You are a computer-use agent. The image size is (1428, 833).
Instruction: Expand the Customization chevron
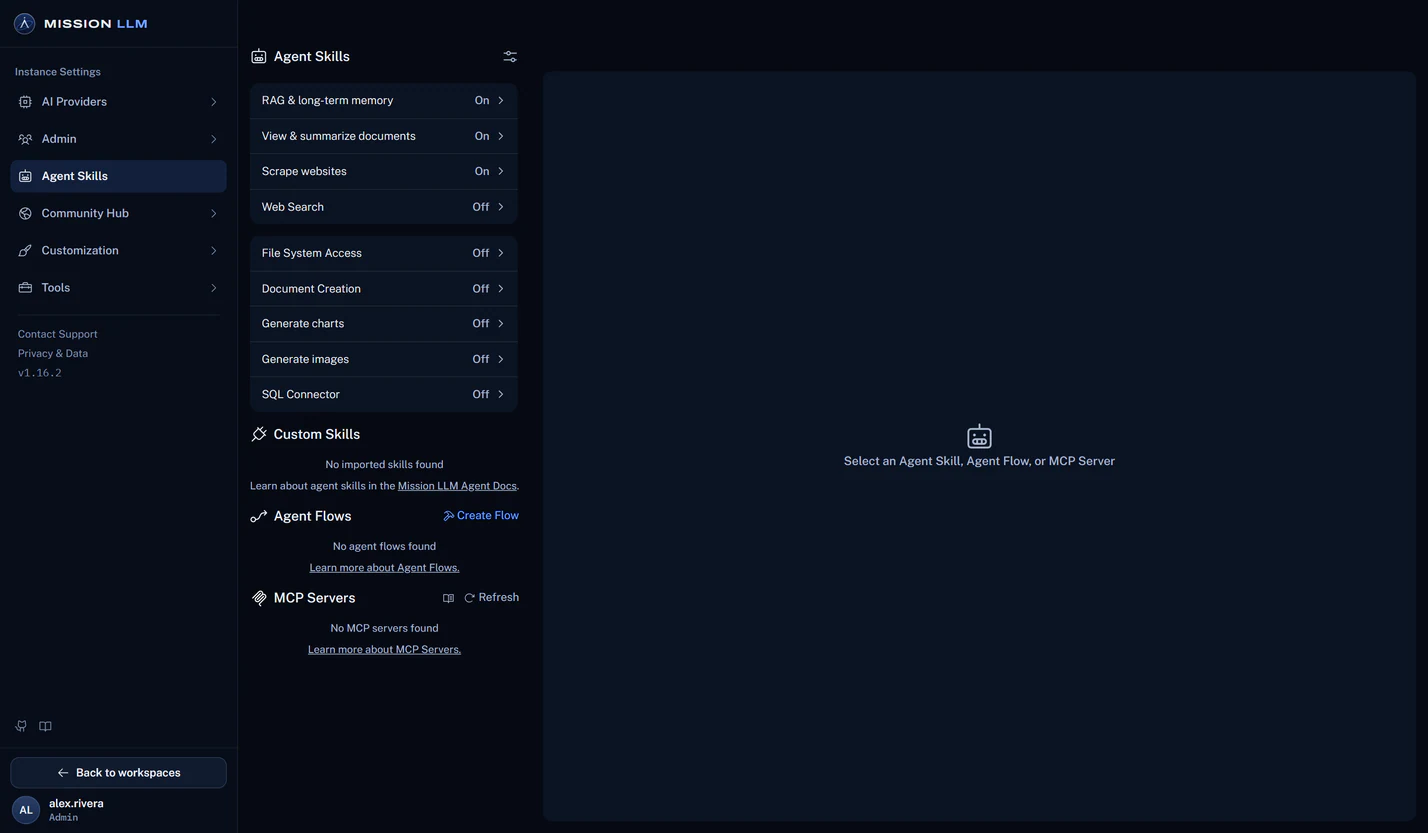[213, 251]
